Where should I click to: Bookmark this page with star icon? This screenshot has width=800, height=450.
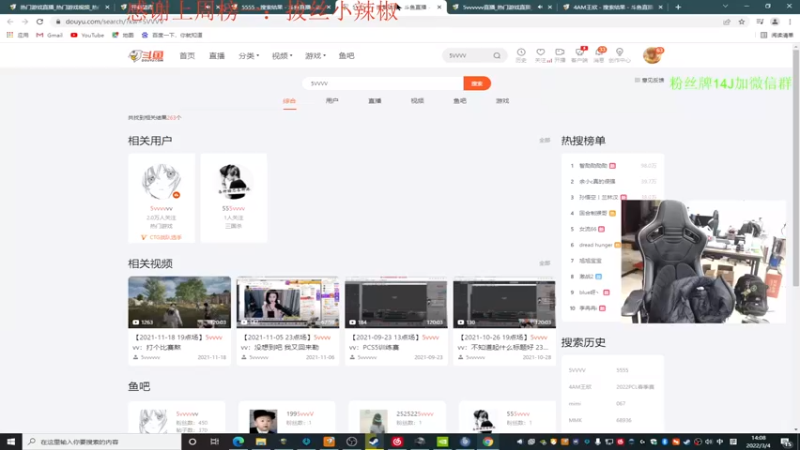pos(741,21)
